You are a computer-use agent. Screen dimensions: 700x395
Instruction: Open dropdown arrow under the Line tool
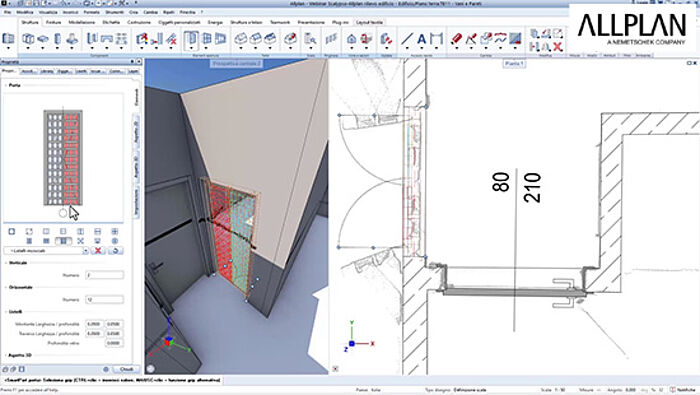pos(406,47)
